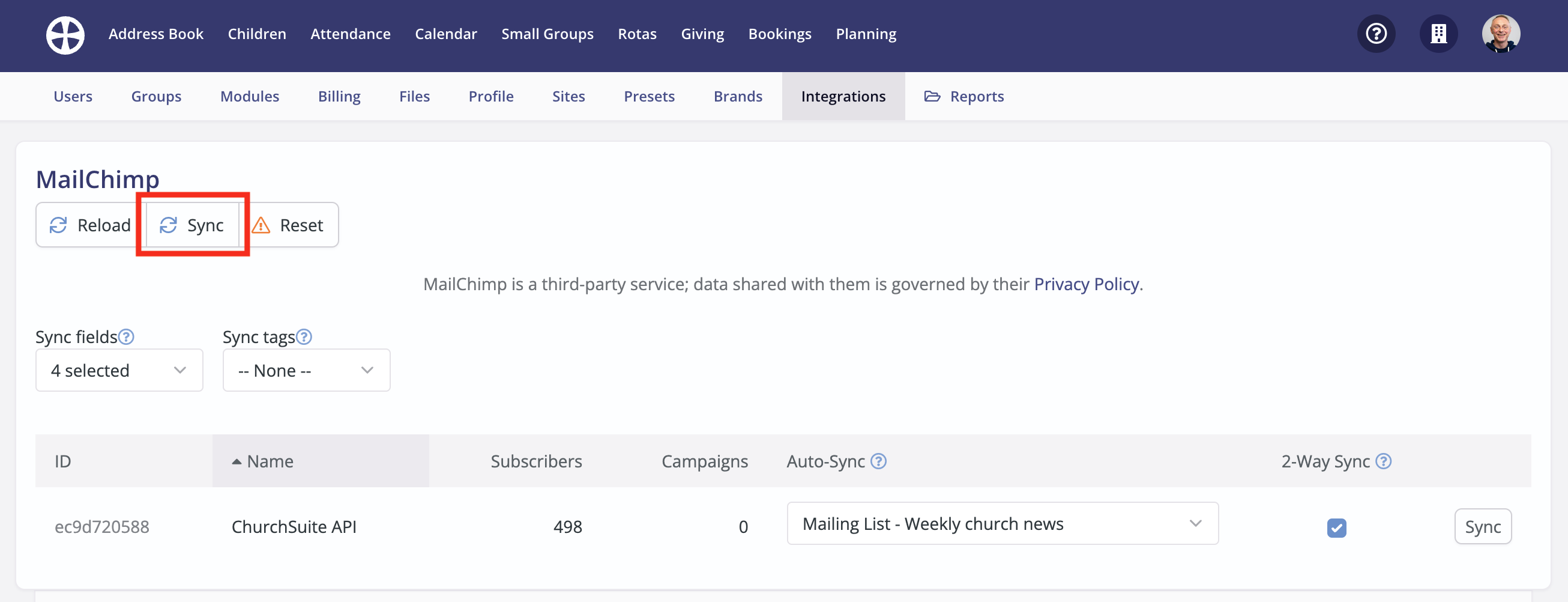Open the Attendance module
The height and width of the screenshot is (602, 1568).
tap(351, 34)
